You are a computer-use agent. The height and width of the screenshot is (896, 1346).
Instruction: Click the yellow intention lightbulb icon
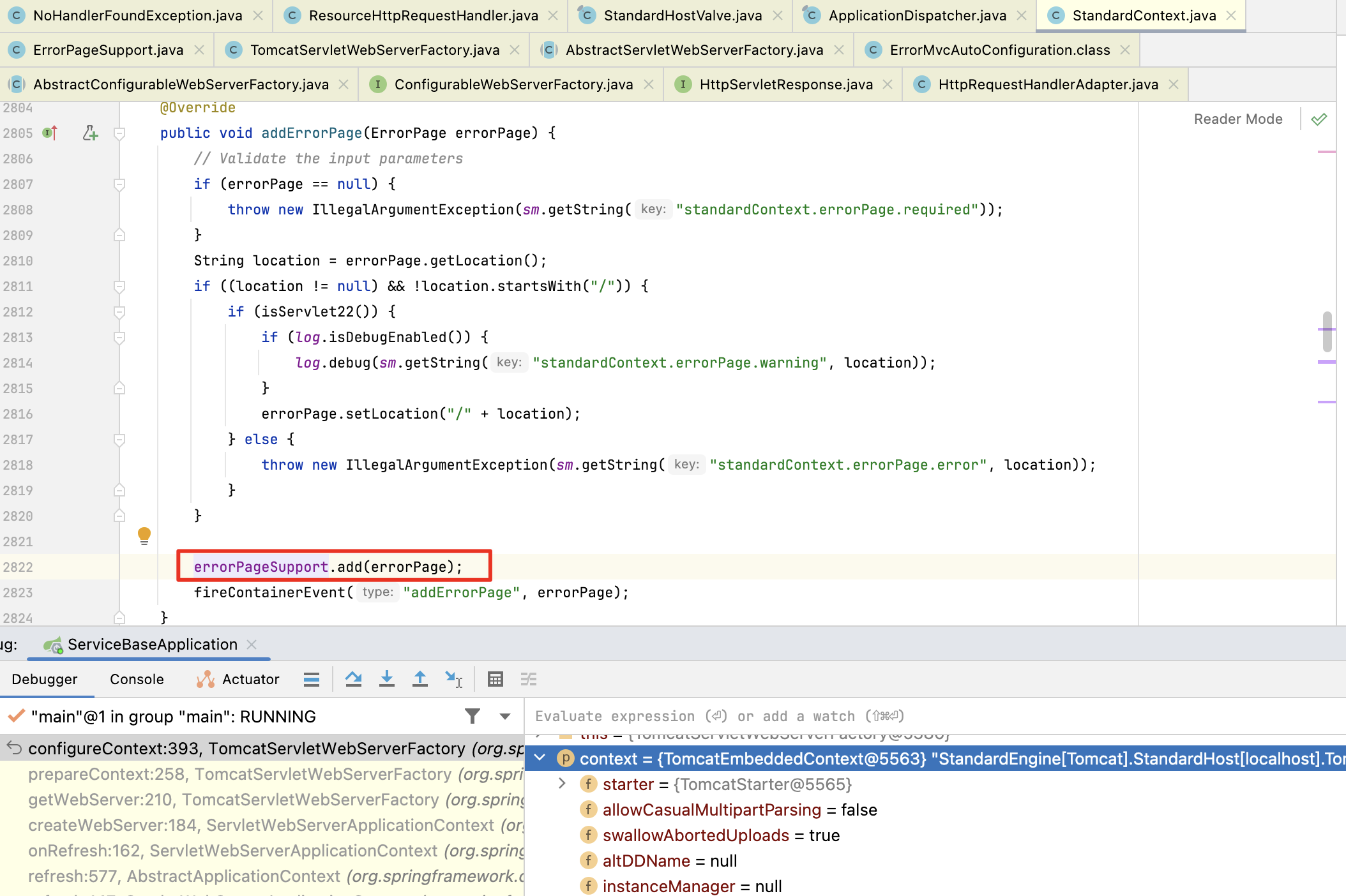point(144,535)
